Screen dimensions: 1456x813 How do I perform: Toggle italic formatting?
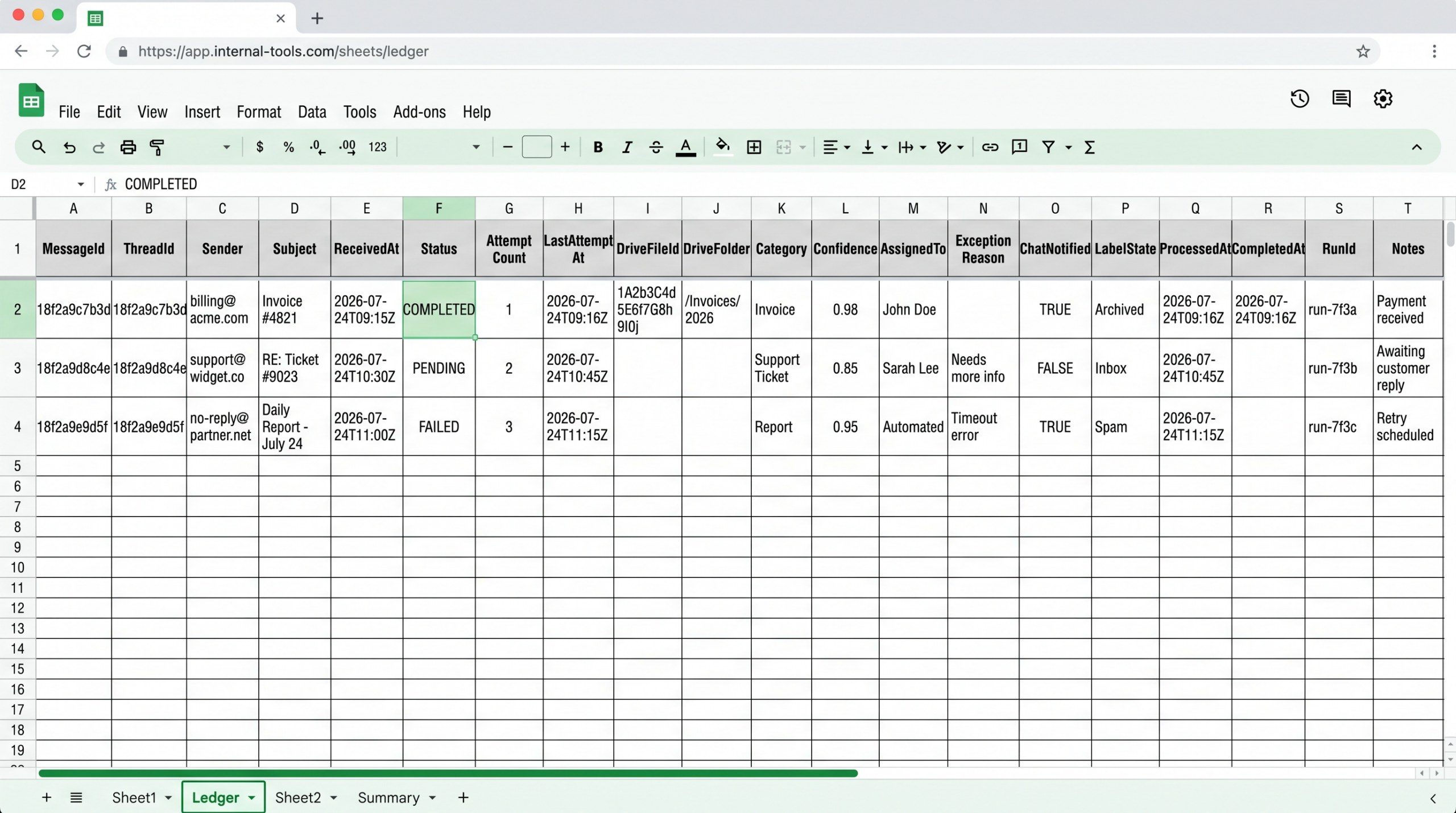(x=627, y=147)
